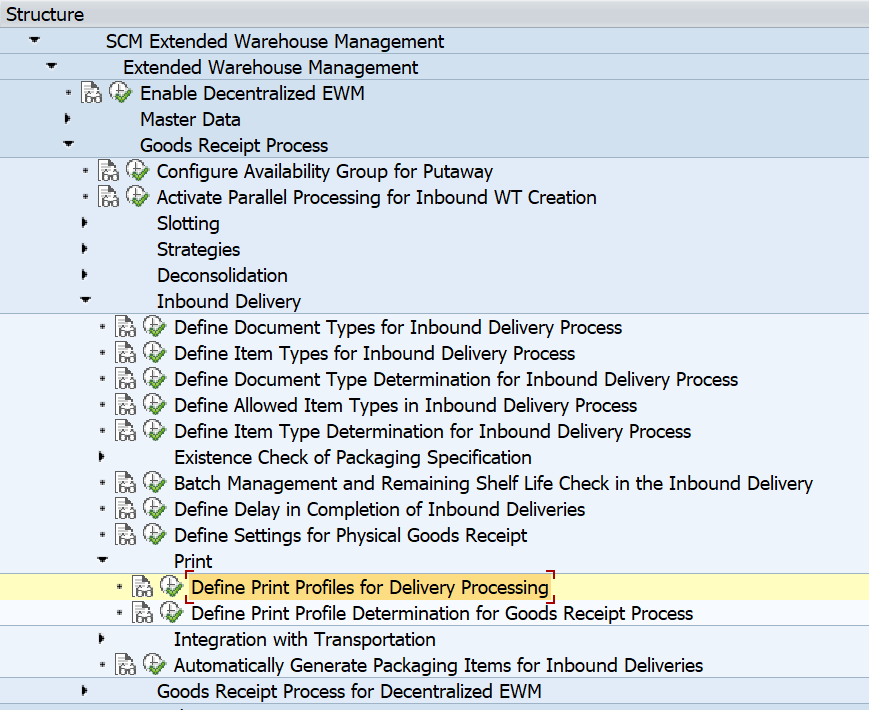Execute Define Document Type Determination activity
The height and width of the screenshot is (710, 869).
click(155, 378)
